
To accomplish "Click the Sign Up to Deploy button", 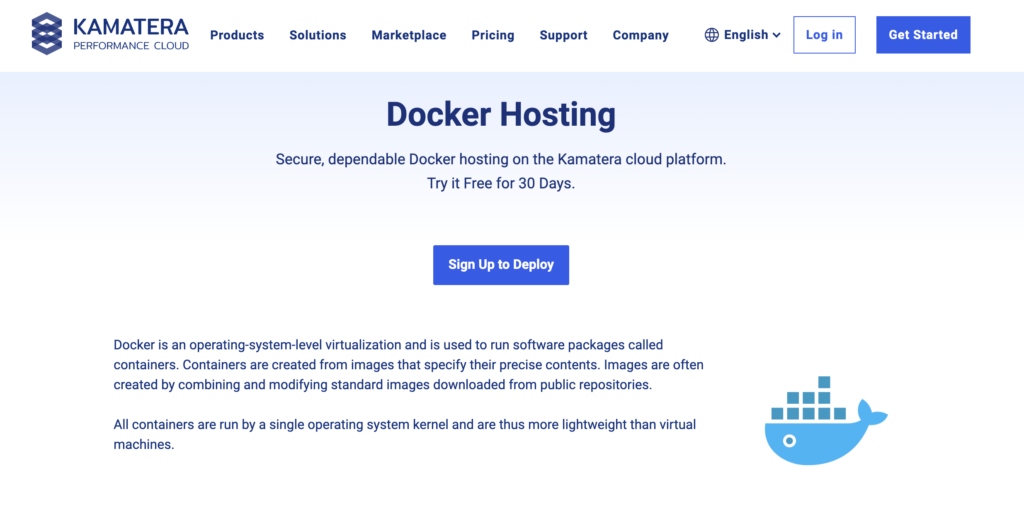I will [x=501, y=265].
